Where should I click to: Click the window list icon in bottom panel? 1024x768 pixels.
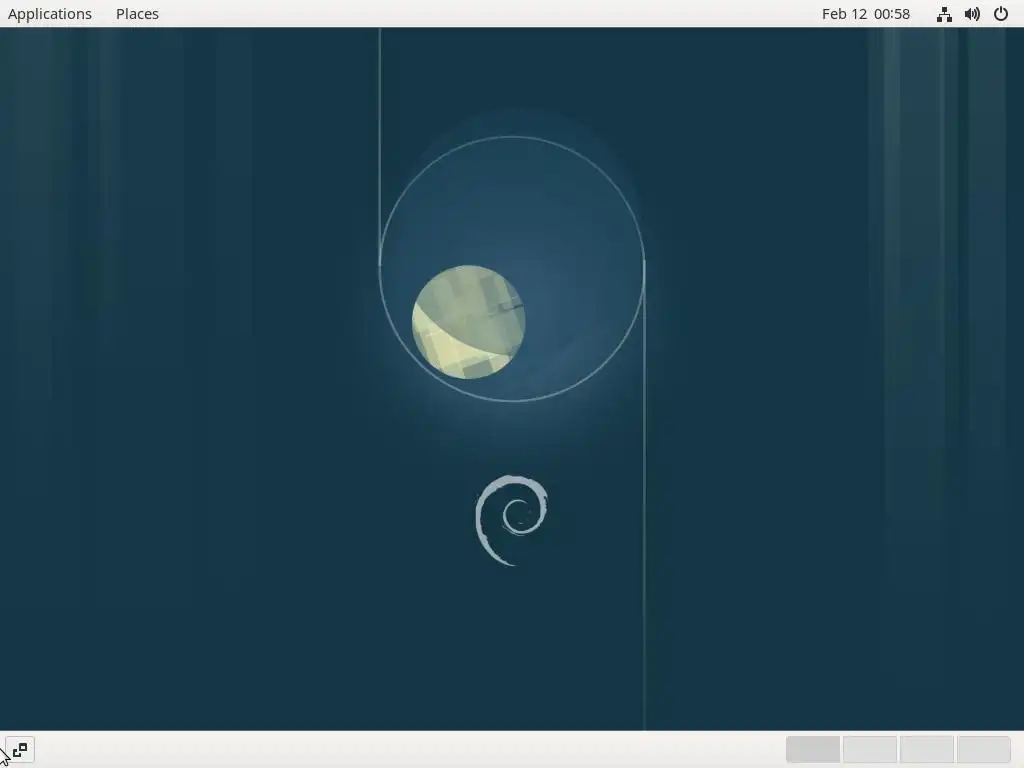[20, 750]
